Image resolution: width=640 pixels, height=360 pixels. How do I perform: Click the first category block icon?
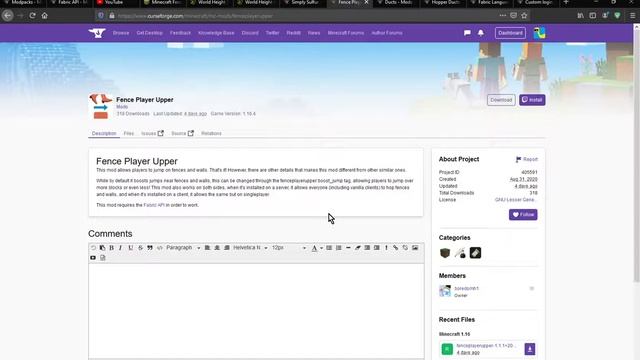click(x=445, y=253)
